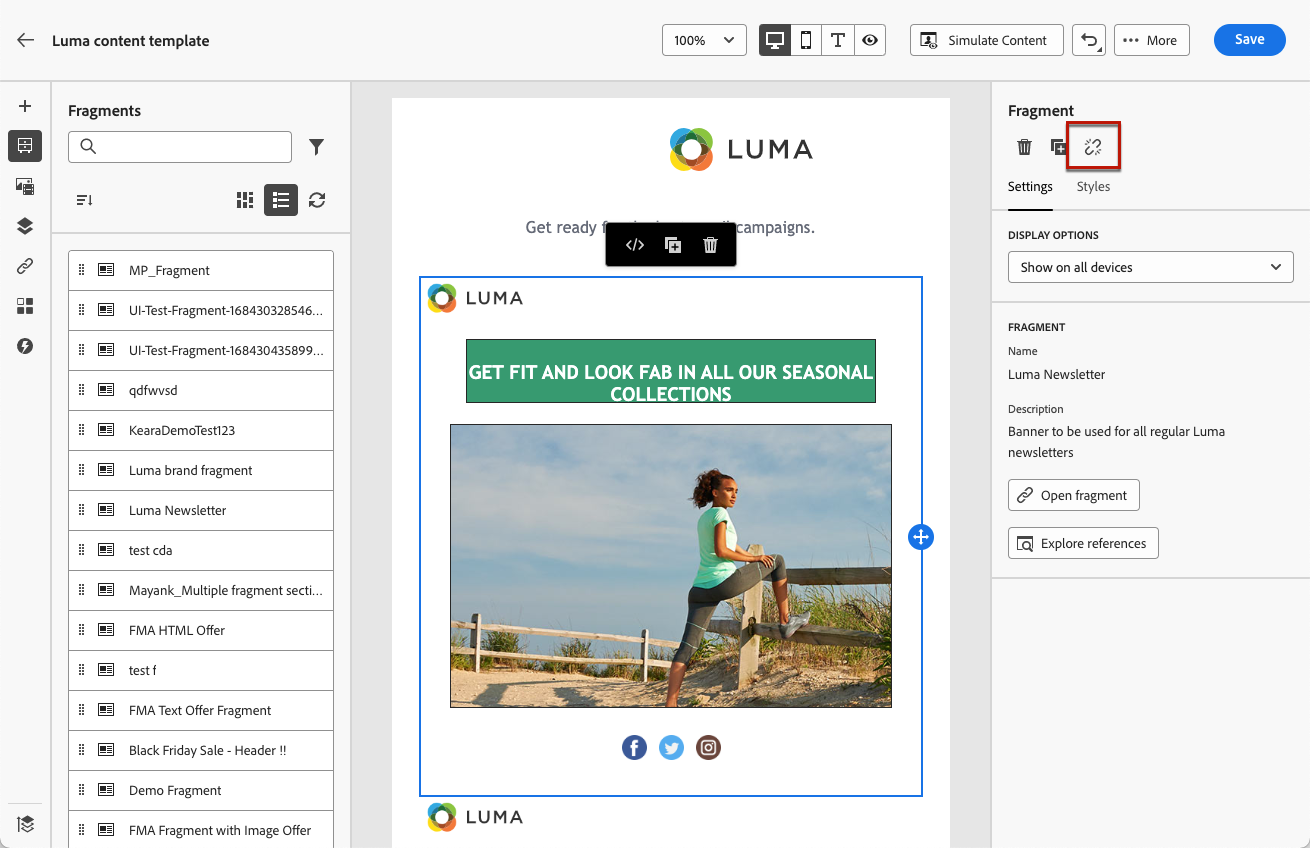Click the sort order icon
This screenshot has height=848, width=1310.
tap(85, 200)
